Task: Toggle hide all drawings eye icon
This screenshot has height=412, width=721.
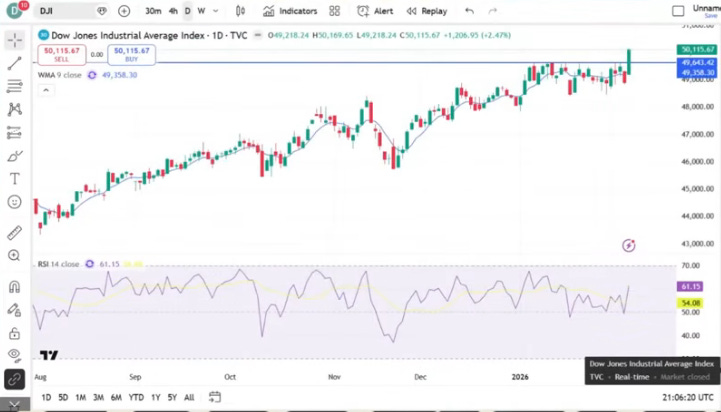Action: 14,355
